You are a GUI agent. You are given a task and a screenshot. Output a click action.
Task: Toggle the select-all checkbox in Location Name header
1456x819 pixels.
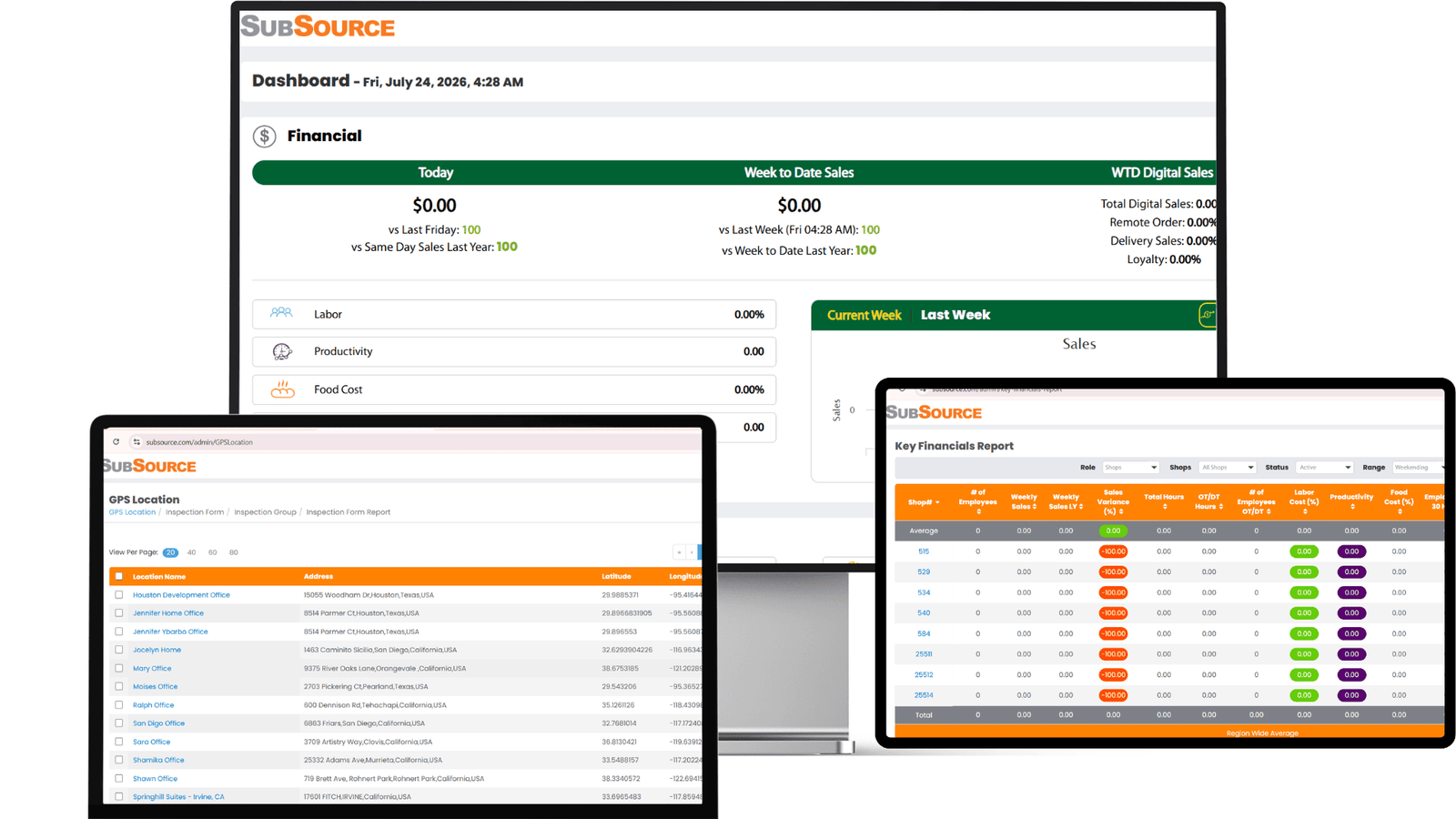point(118,576)
